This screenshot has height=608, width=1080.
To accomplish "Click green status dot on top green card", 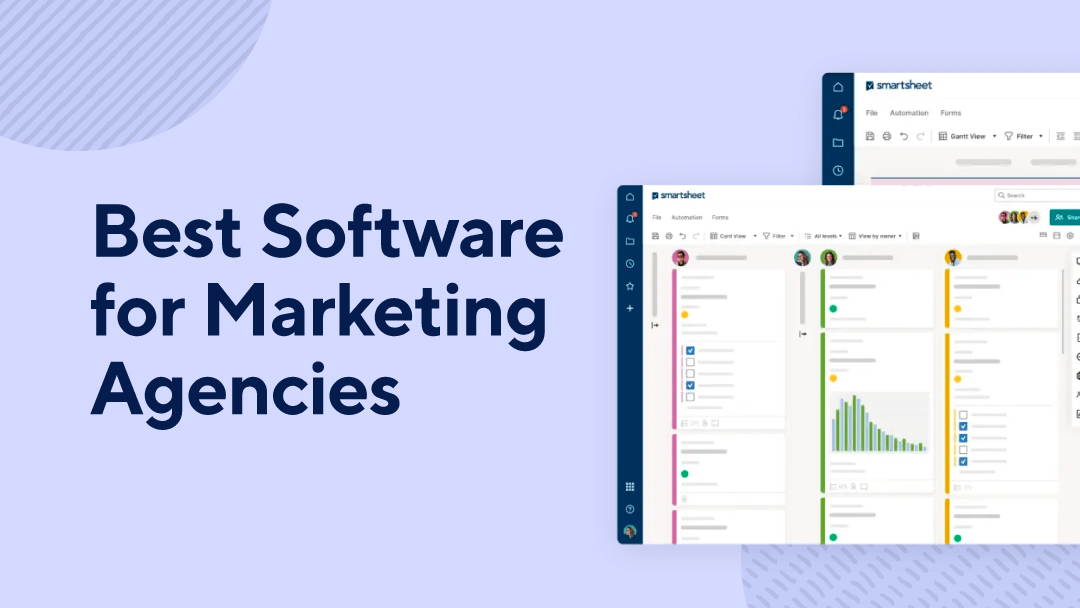I will [833, 308].
